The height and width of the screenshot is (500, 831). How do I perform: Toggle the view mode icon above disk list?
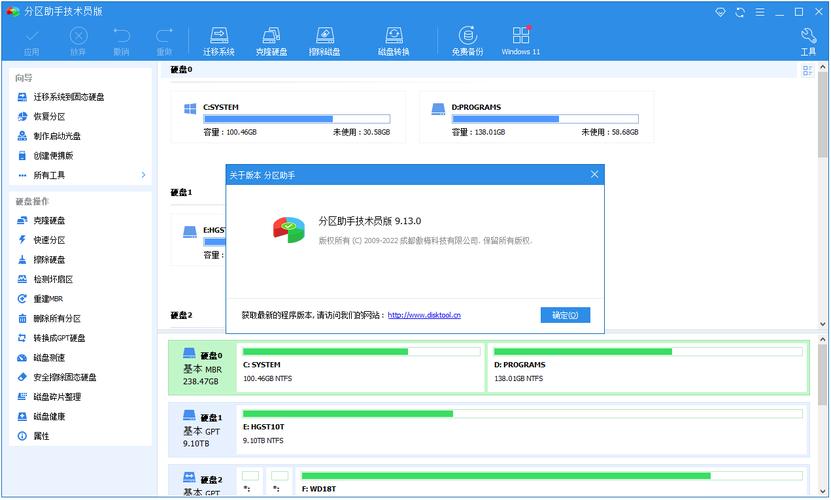click(x=808, y=70)
